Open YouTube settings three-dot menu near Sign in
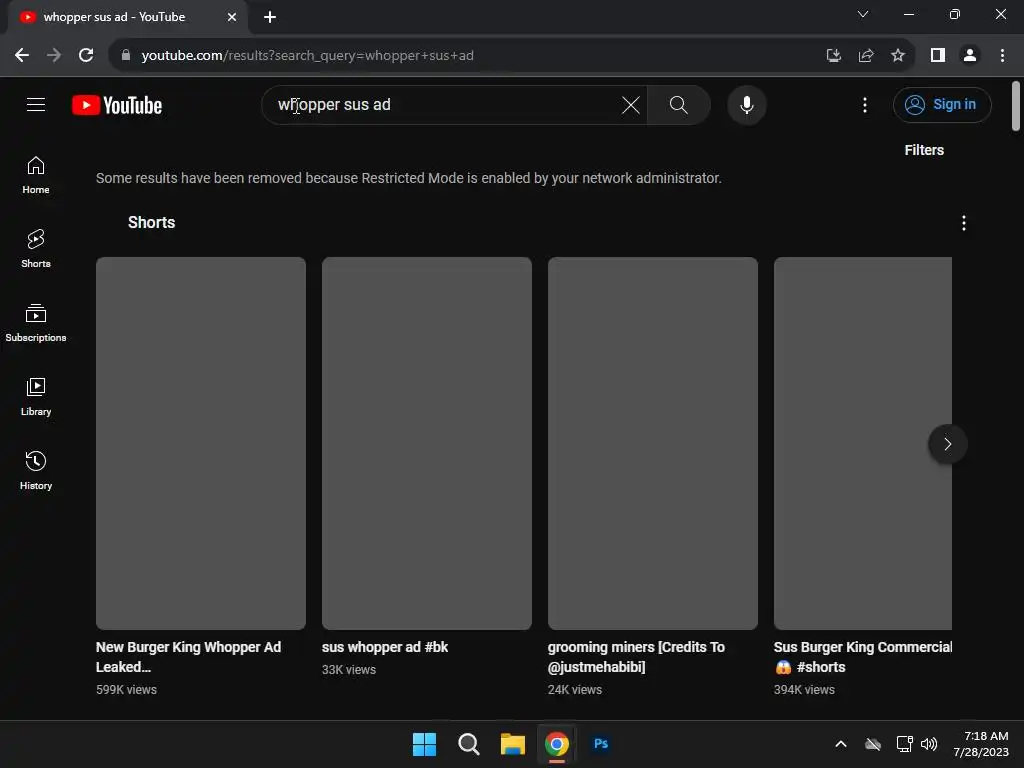The image size is (1024, 768). pos(865,104)
